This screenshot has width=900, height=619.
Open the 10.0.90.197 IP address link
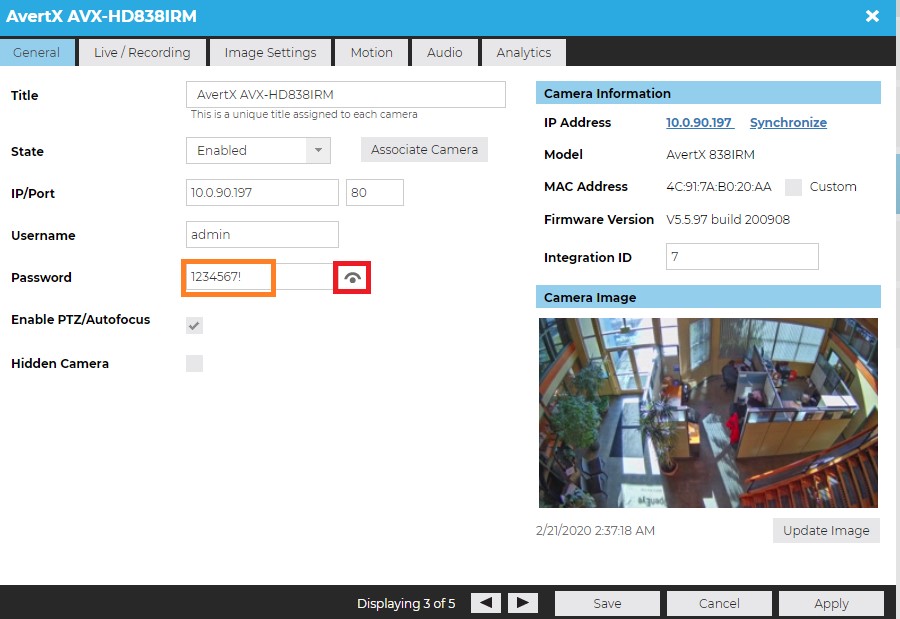[x=699, y=122]
